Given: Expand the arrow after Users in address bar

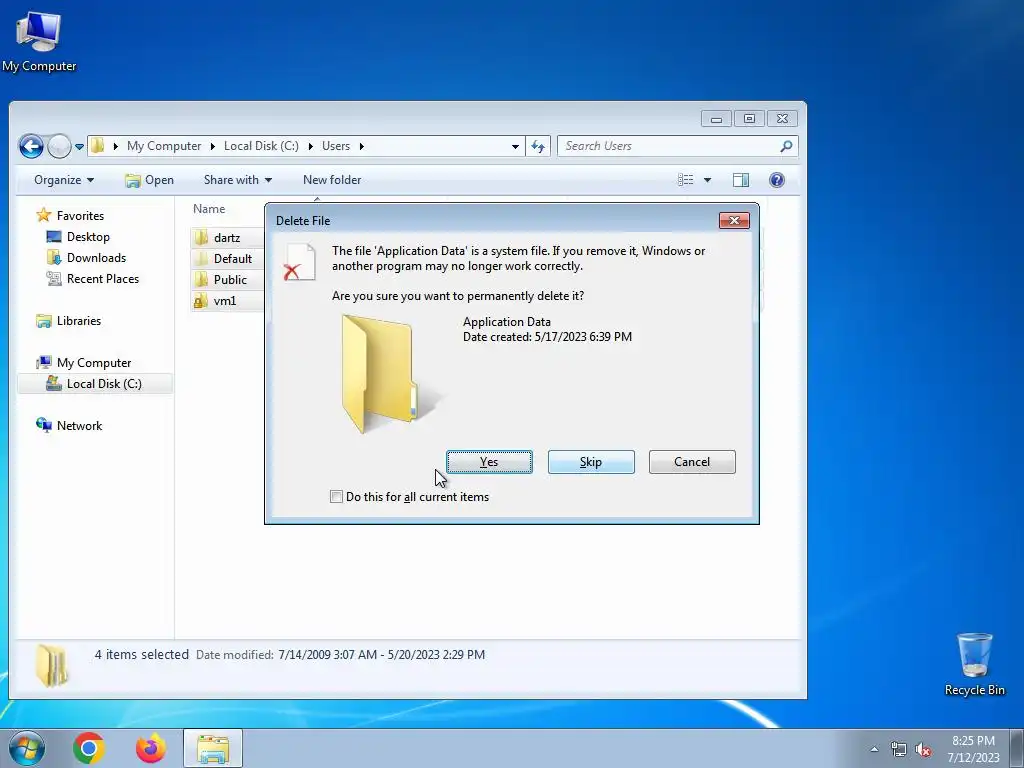Looking at the screenshot, I should (x=361, y=146).
